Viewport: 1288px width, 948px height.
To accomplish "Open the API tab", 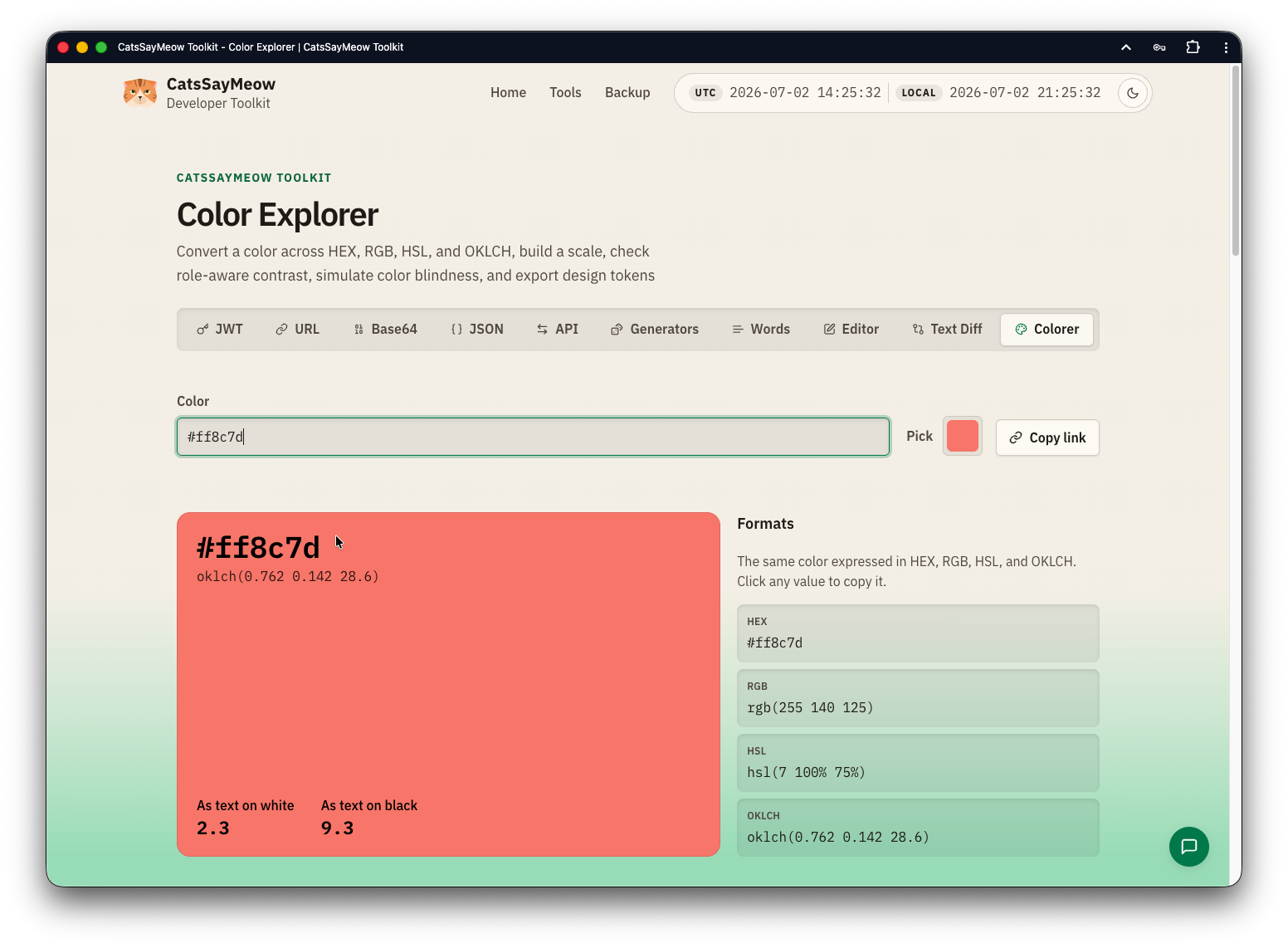I will (x=557, y=330).
